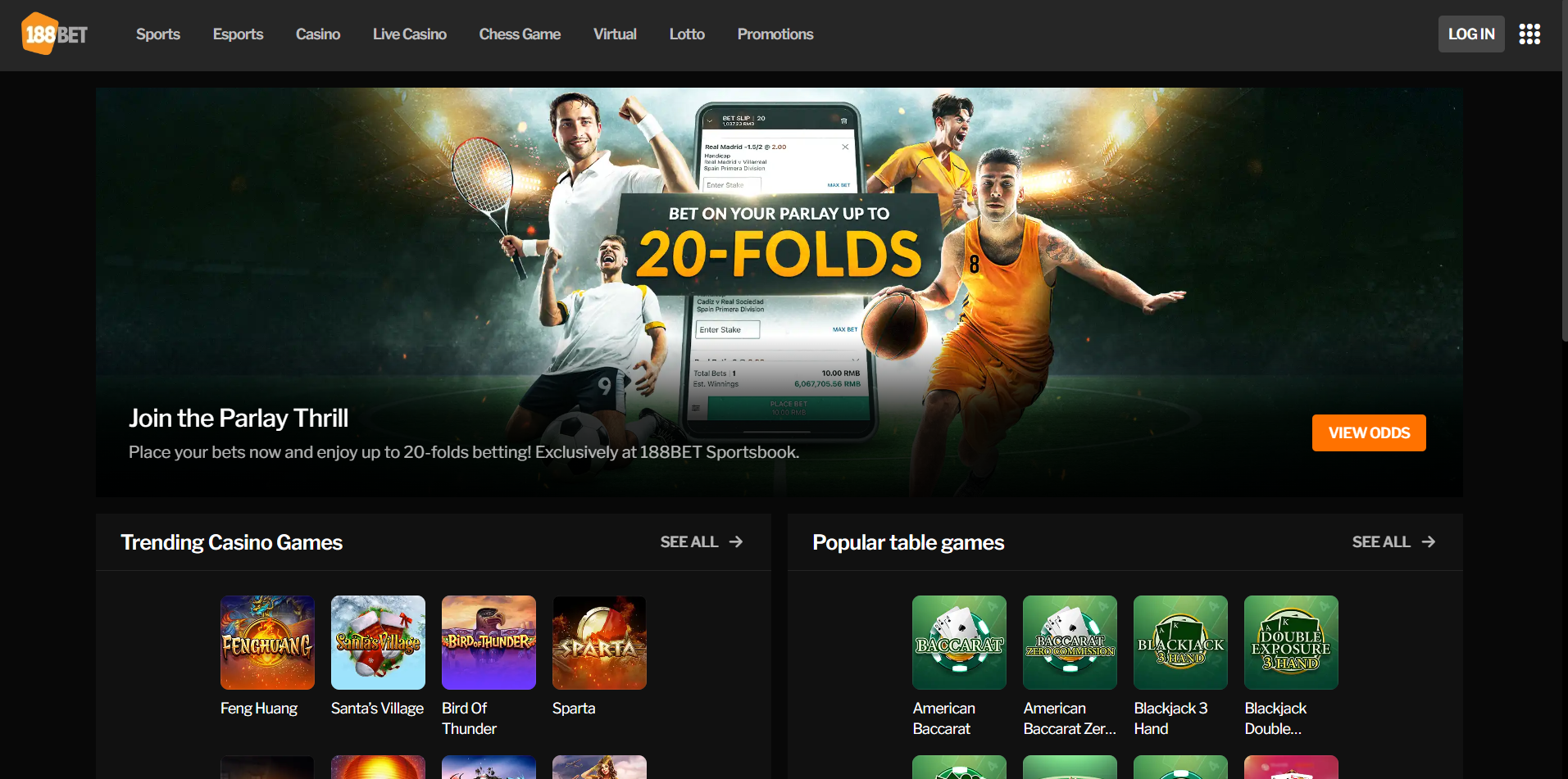Go to the Casino section
Screen dimensions: 1568x779
click(x=318, y=34)
